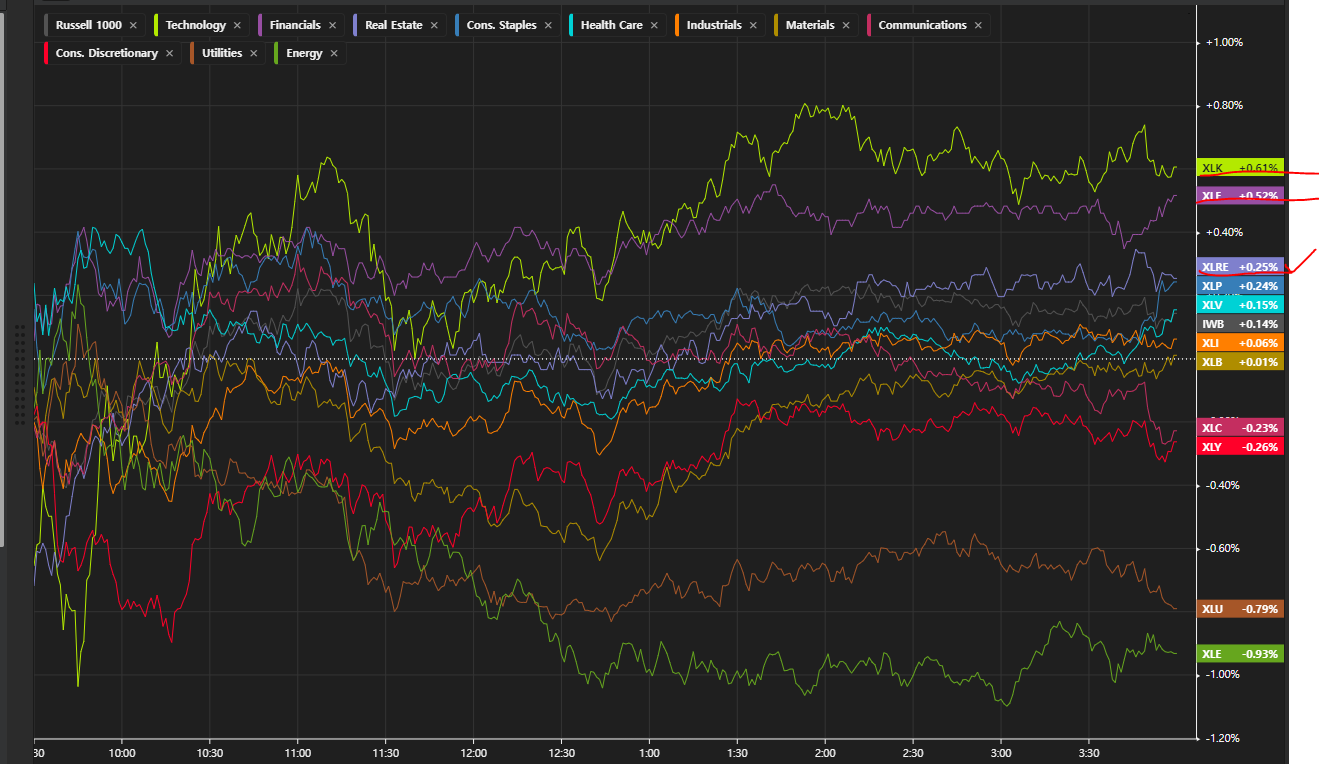Click the dotted drag handle on left edge
1319x764 pixels.
[x=18, y=375]
